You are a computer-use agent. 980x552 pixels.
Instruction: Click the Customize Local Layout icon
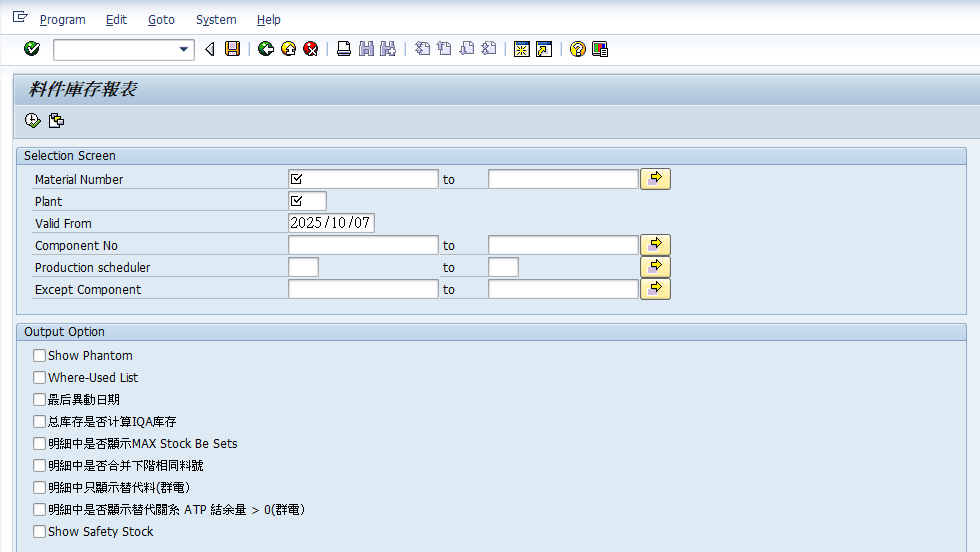(600, 49)
